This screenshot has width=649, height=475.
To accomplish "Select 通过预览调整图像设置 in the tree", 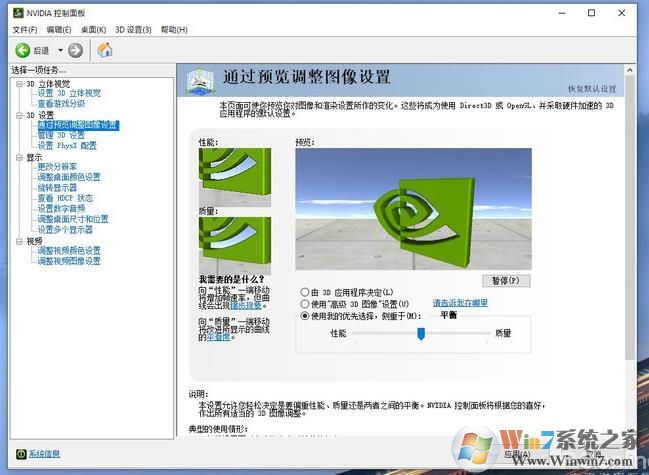I will (x=79, y=125).
